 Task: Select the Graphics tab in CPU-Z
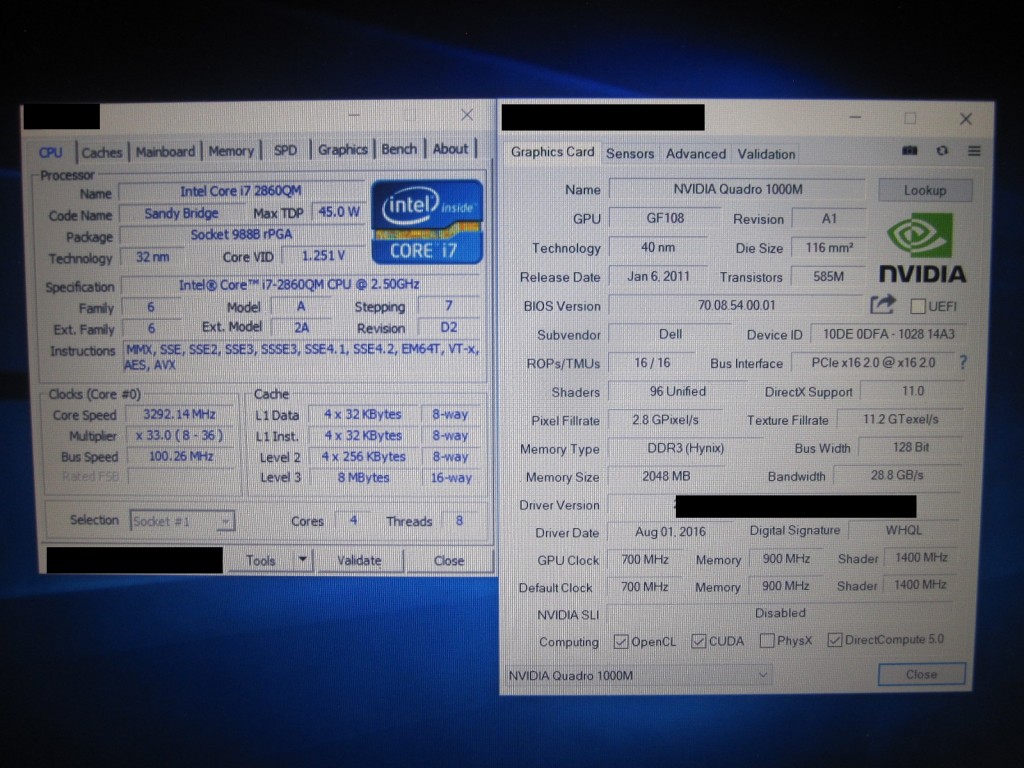(342, 150)
